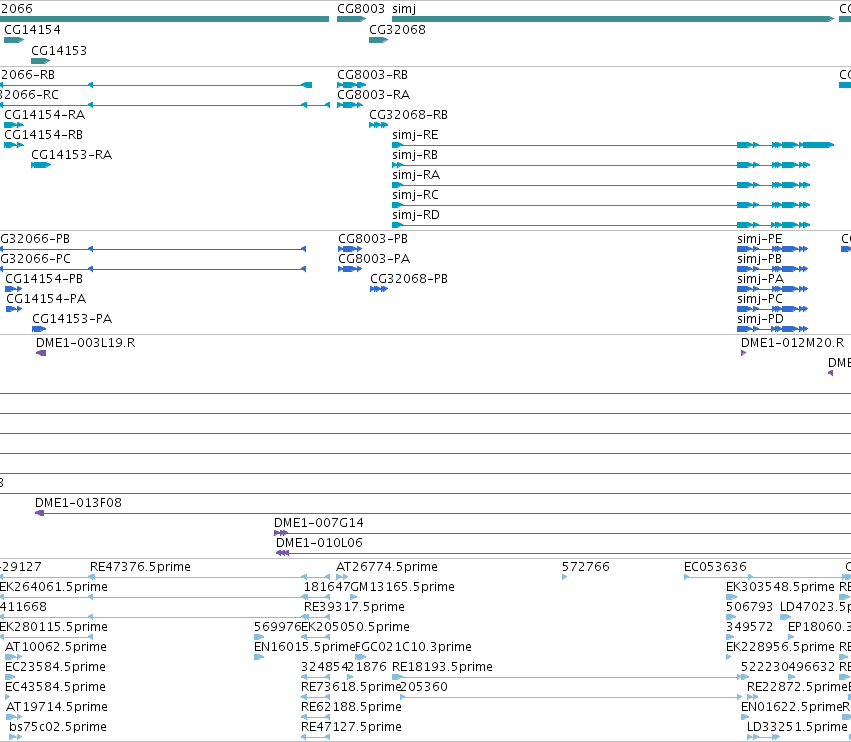The image size is (851, 742).
Task: Select EST AT19714.5prime
Action: coord(57,707)
